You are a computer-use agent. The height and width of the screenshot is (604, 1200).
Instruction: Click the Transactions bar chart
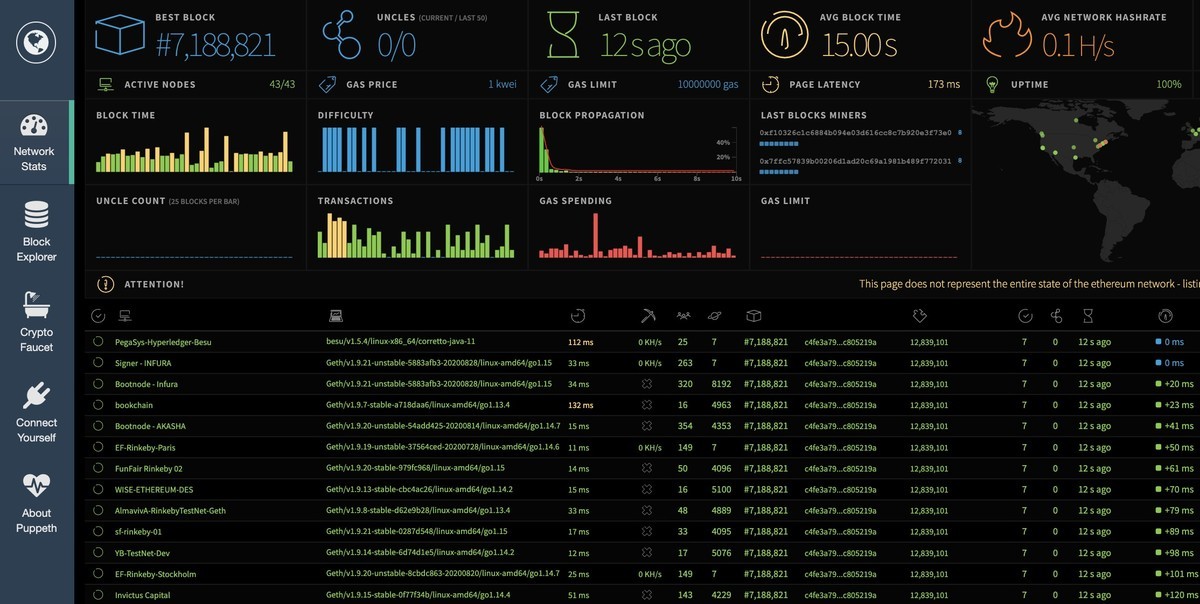click(x=416, y=236)
